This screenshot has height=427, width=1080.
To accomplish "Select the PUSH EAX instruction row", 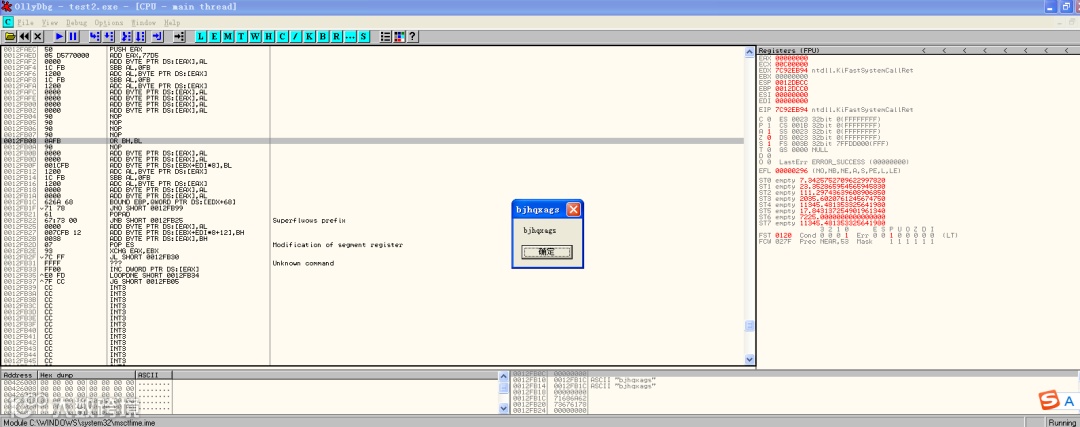I will coord(373,50).
